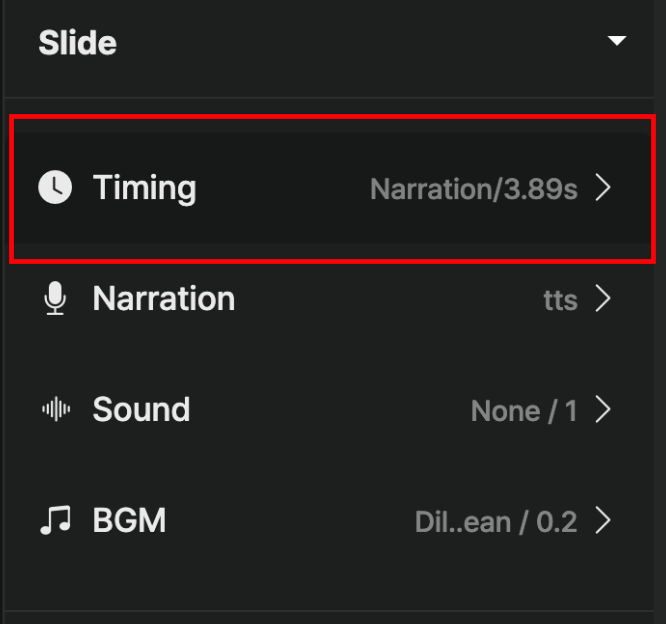Open the Timing menu row
This screenshot has width=666, height=624.
point(333,188)
